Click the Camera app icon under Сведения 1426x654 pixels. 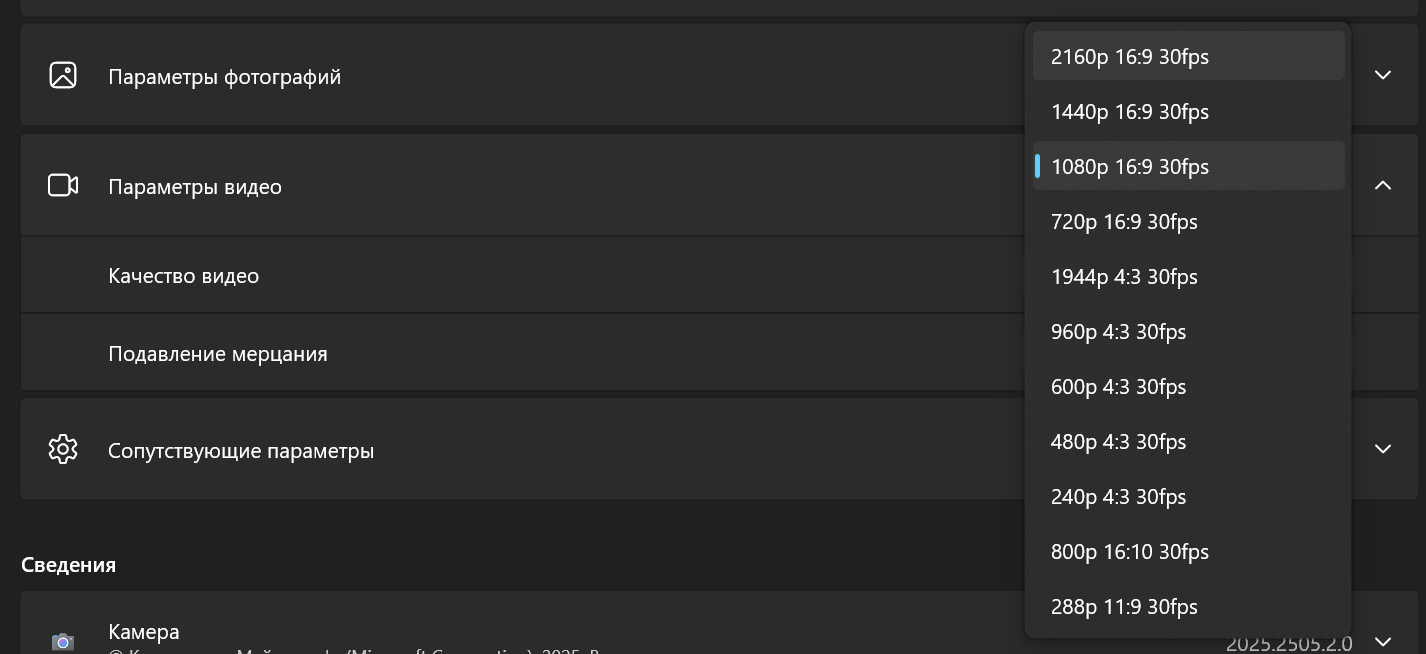click(x=63, y=641)
